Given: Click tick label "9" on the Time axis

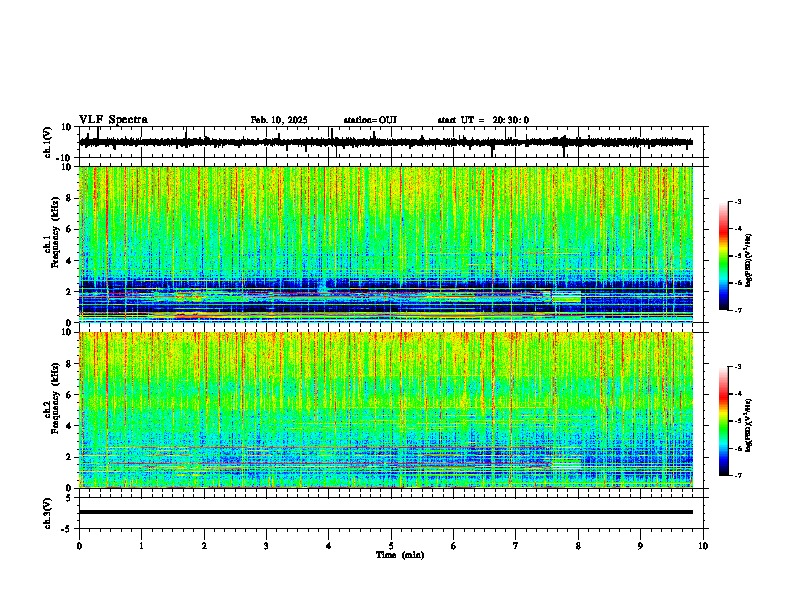Looking at the screenshot, I should (640, 546).
